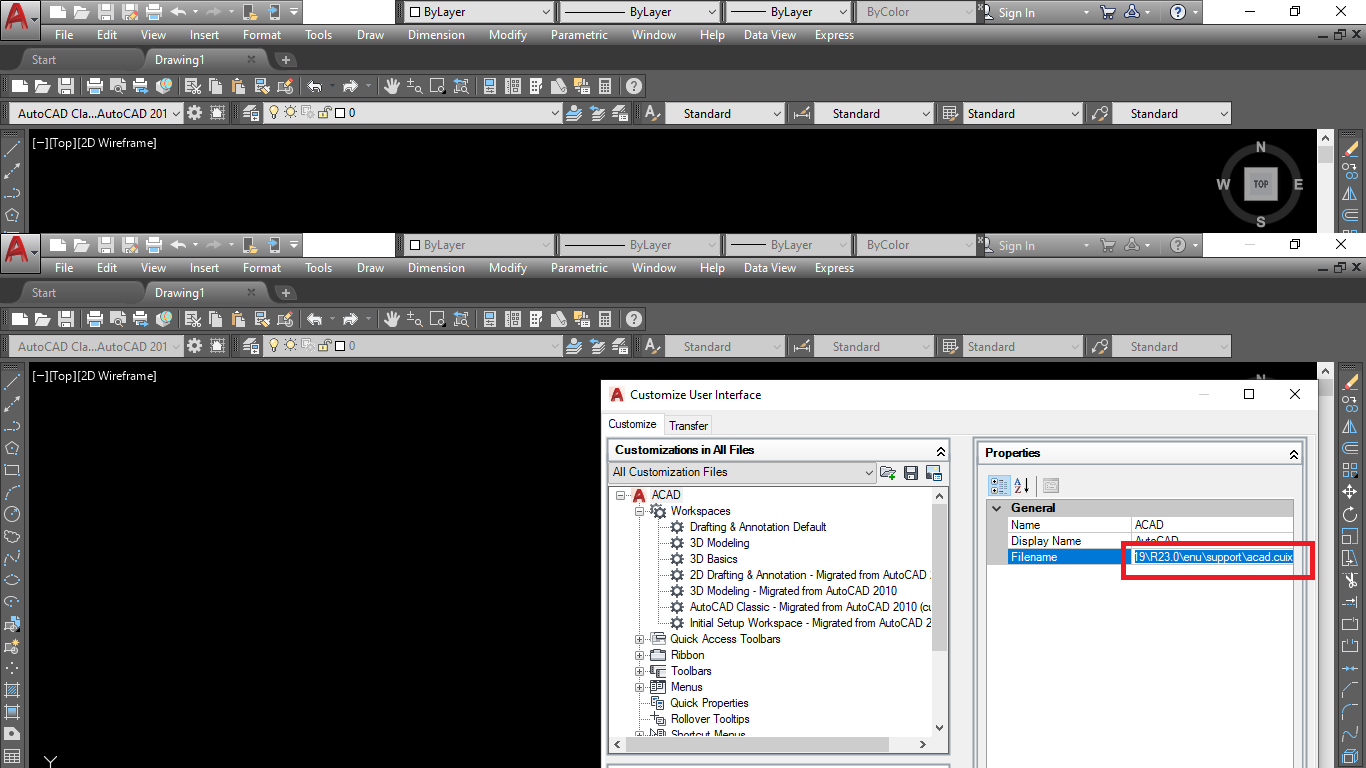Switch to Transfer tab in CUI dialog
This screenshot has width=1366, height=768.
[x=689, y=425]
